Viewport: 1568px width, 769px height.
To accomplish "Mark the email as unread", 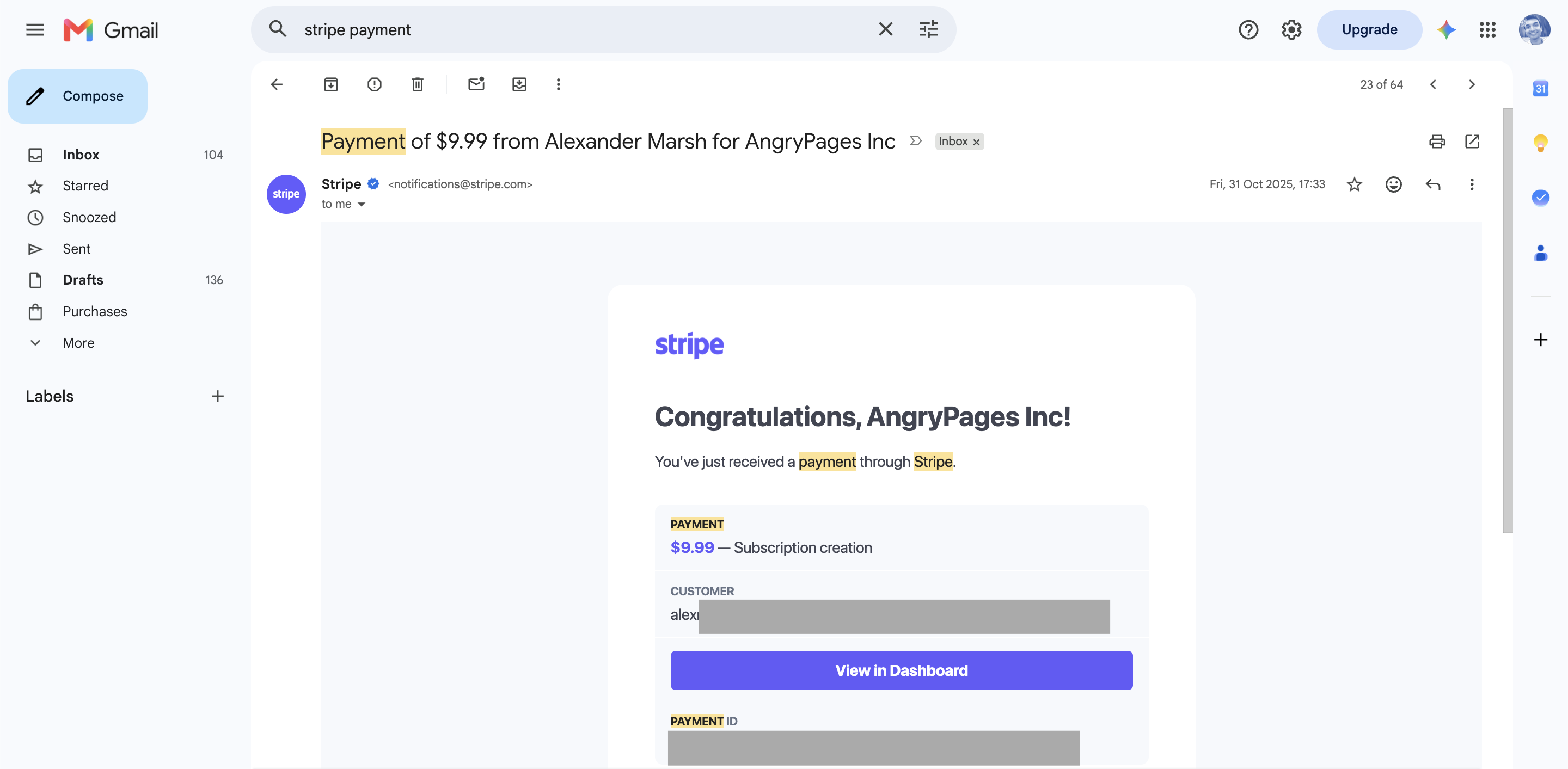I will coord(476,84).
